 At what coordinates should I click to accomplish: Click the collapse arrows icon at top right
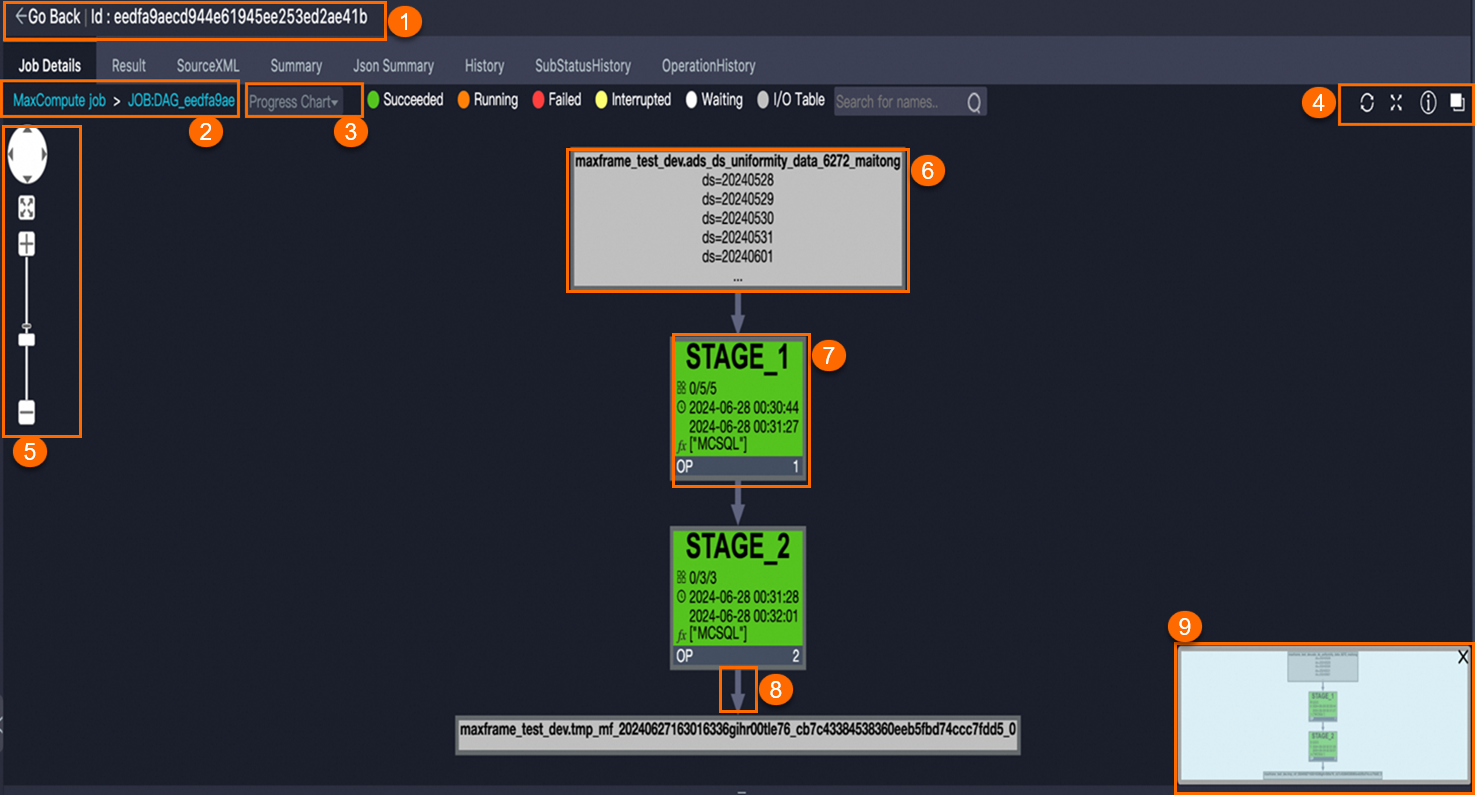pos(1396,102)
